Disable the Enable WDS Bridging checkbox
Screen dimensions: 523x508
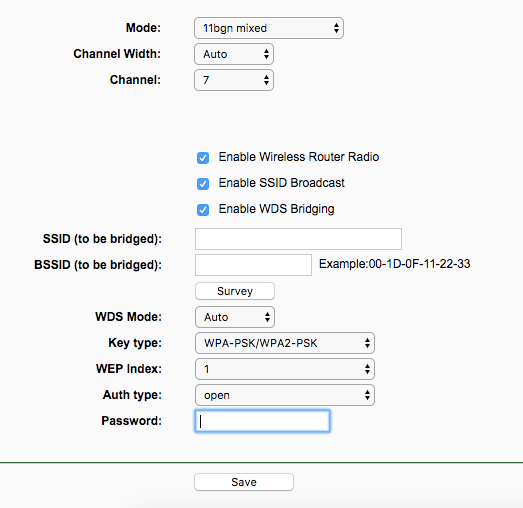203,210
